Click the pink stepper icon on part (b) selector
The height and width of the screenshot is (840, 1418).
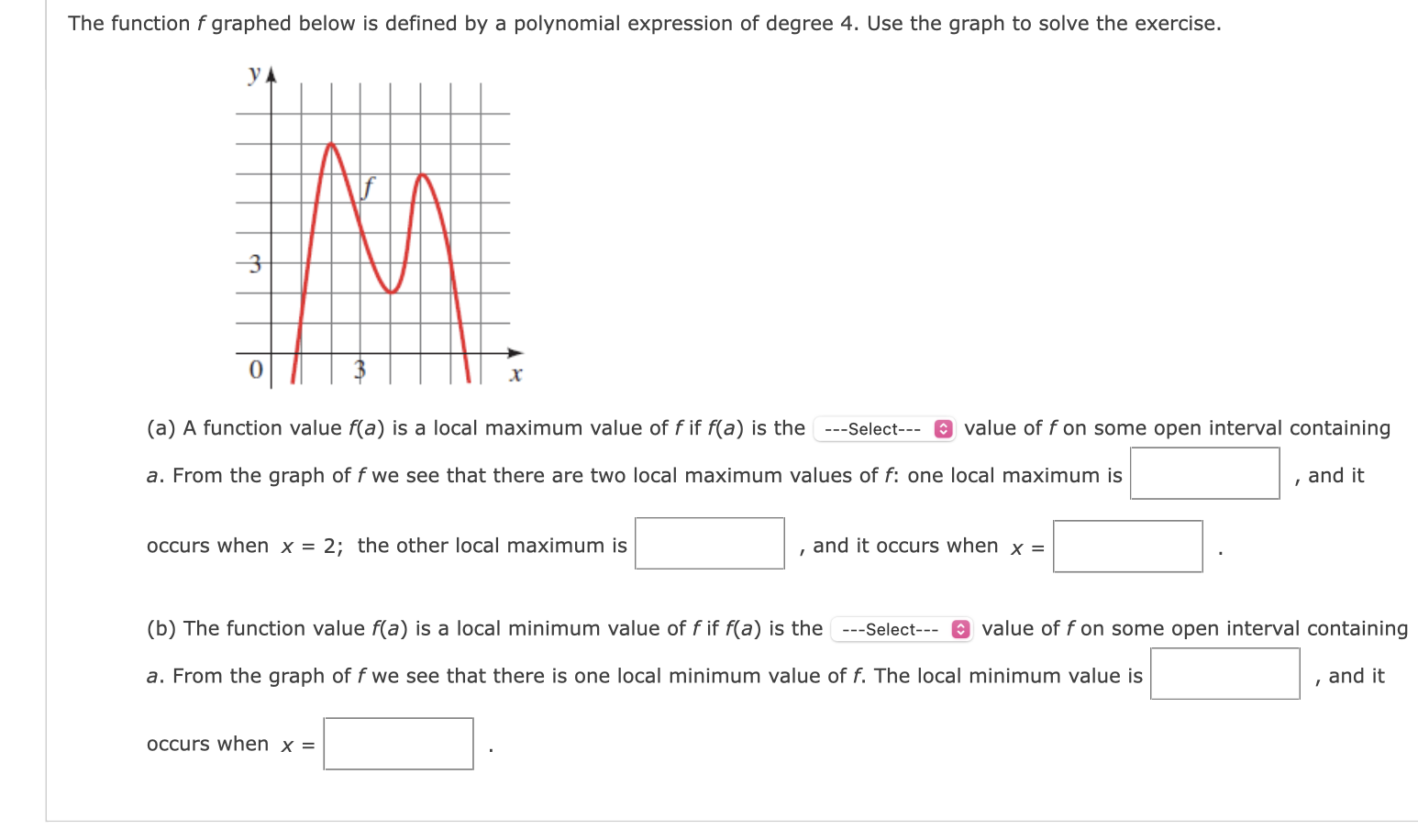pos(960,630)
